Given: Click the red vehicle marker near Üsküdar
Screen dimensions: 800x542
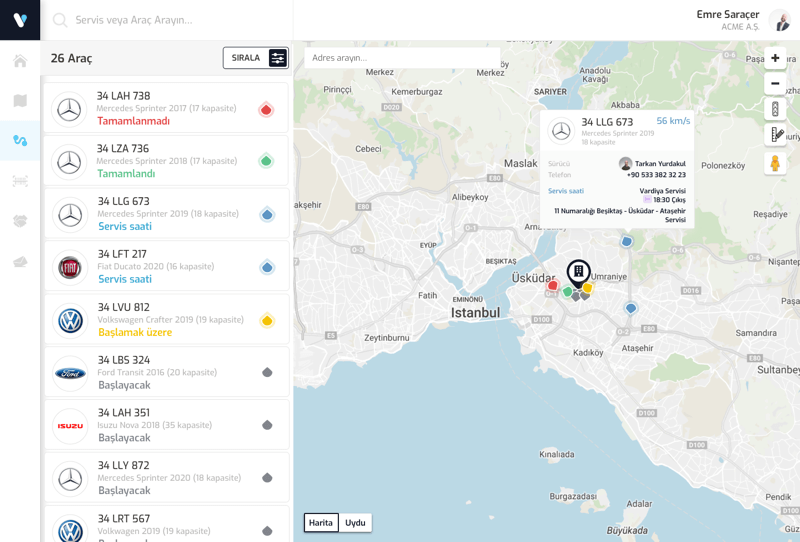Looking at the screenshot, I should pos(553,285).
